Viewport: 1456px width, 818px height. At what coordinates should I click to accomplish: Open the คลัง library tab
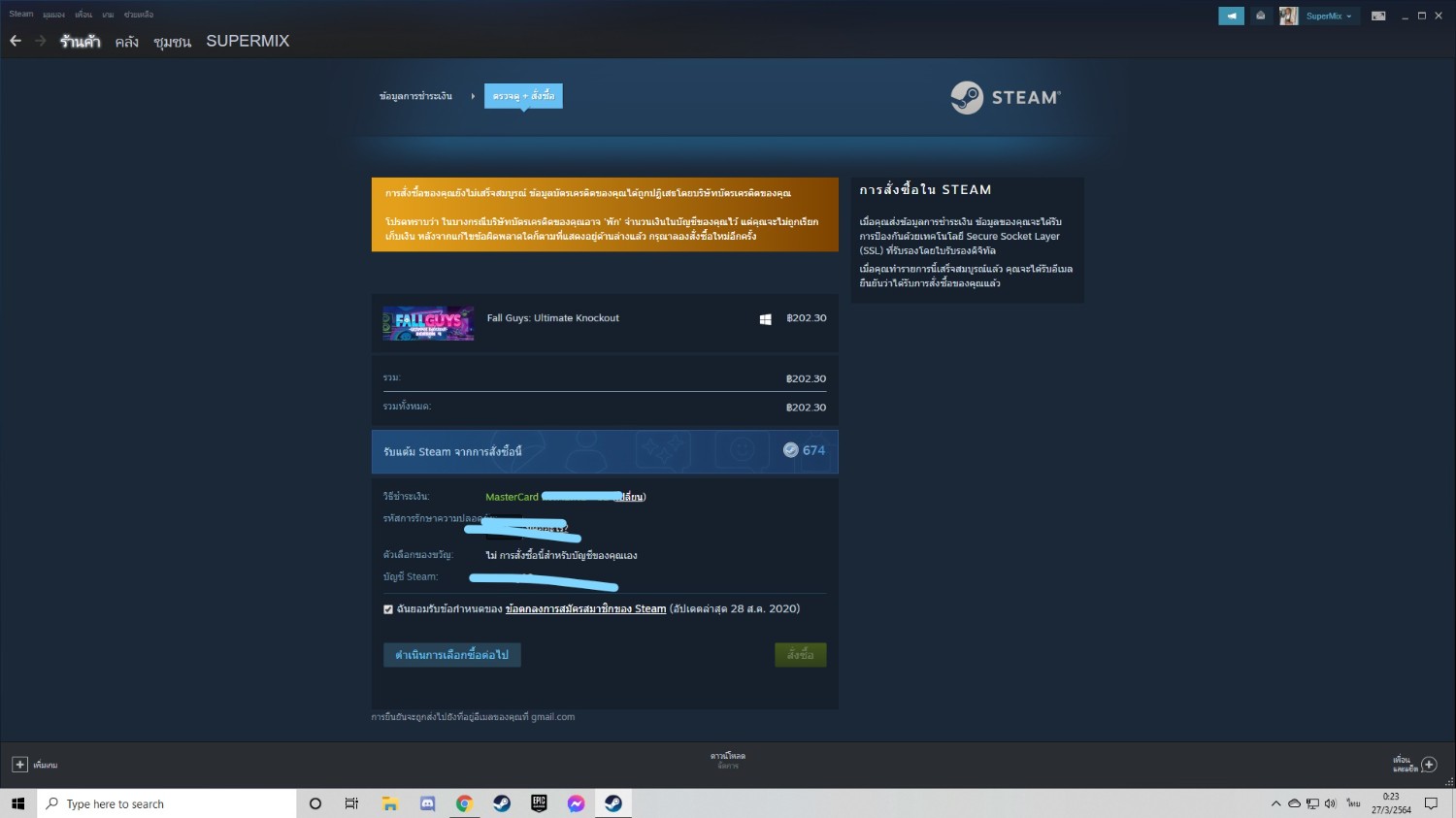tap(126, 42)
